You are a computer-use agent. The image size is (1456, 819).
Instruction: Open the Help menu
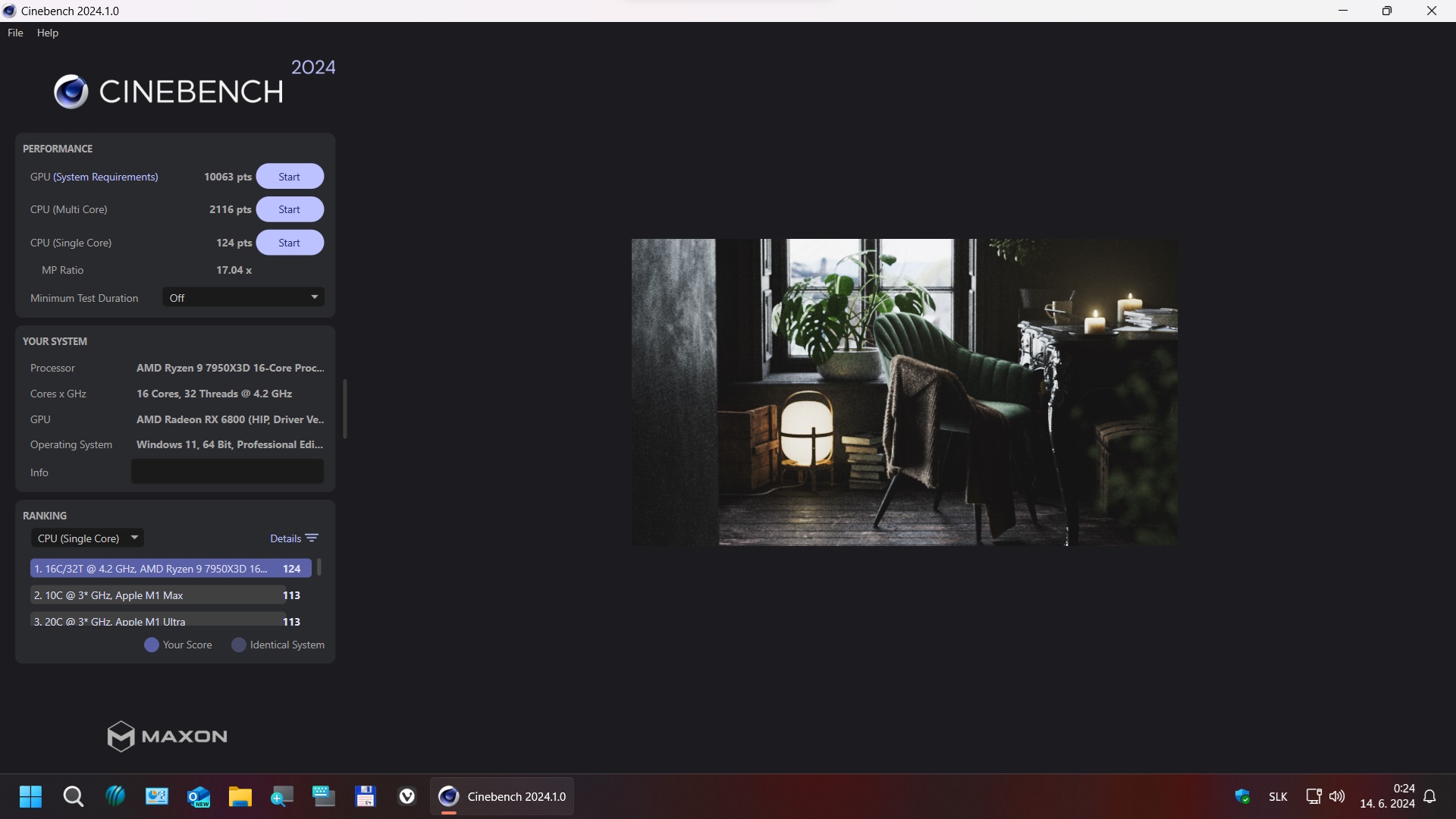pyautogui.click(x=47, y=33)
